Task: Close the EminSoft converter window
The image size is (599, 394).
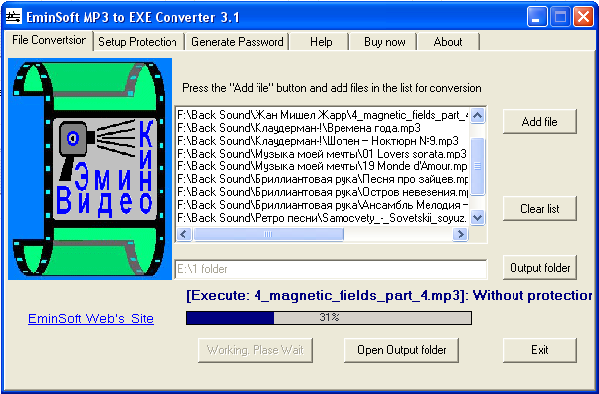Action: click(583, 17)
